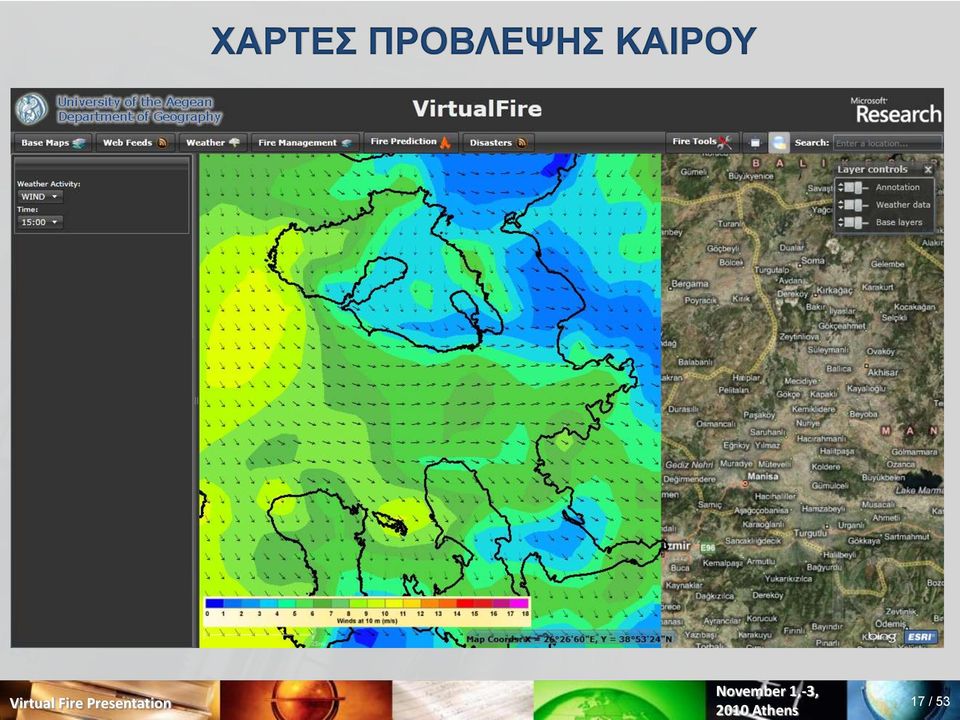Open the Fire Management menu
The width and height of the screenshot is (960, 720).
point(304,143)
